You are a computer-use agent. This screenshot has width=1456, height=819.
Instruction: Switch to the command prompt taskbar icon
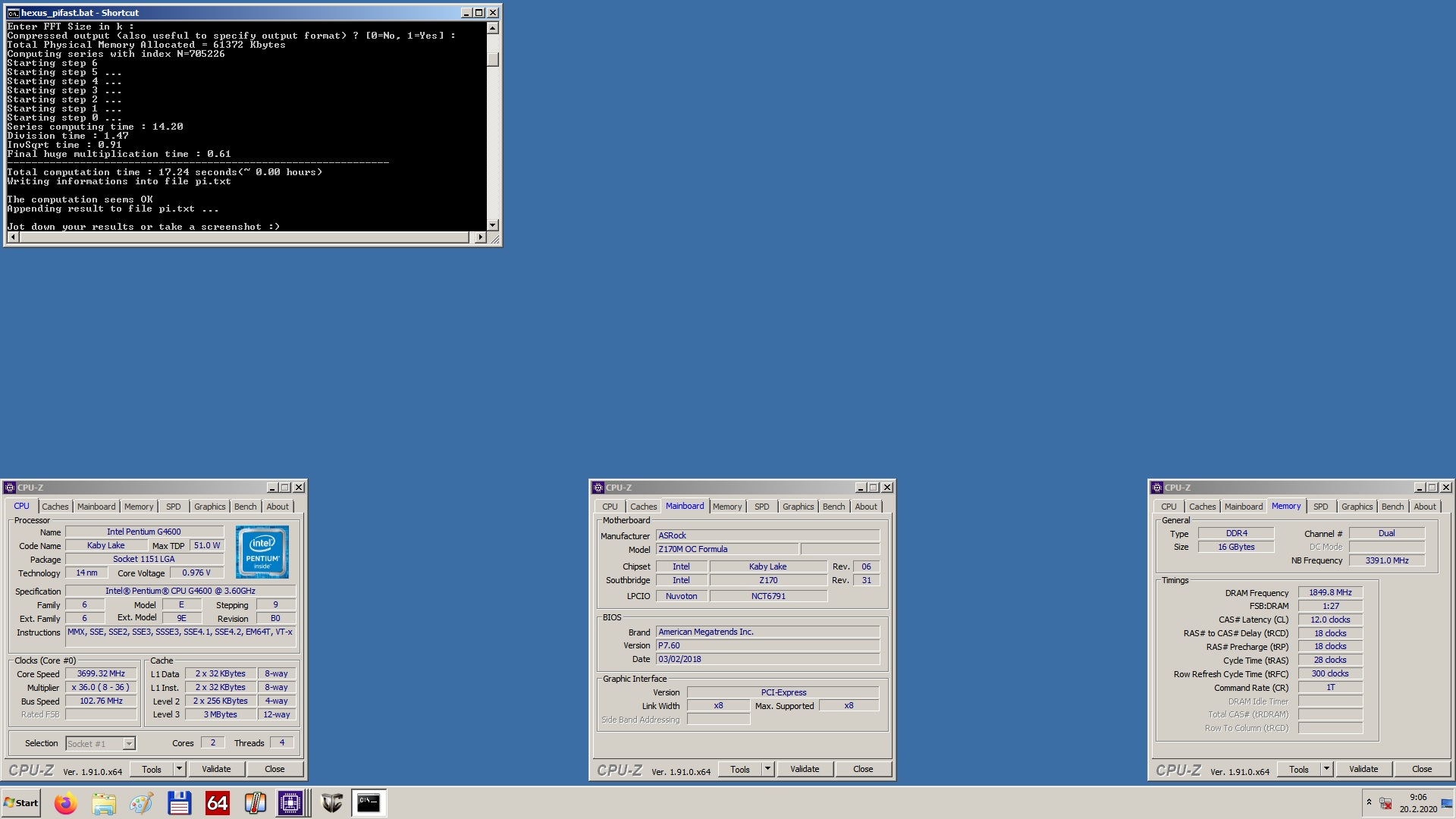(x=369, y=803)
